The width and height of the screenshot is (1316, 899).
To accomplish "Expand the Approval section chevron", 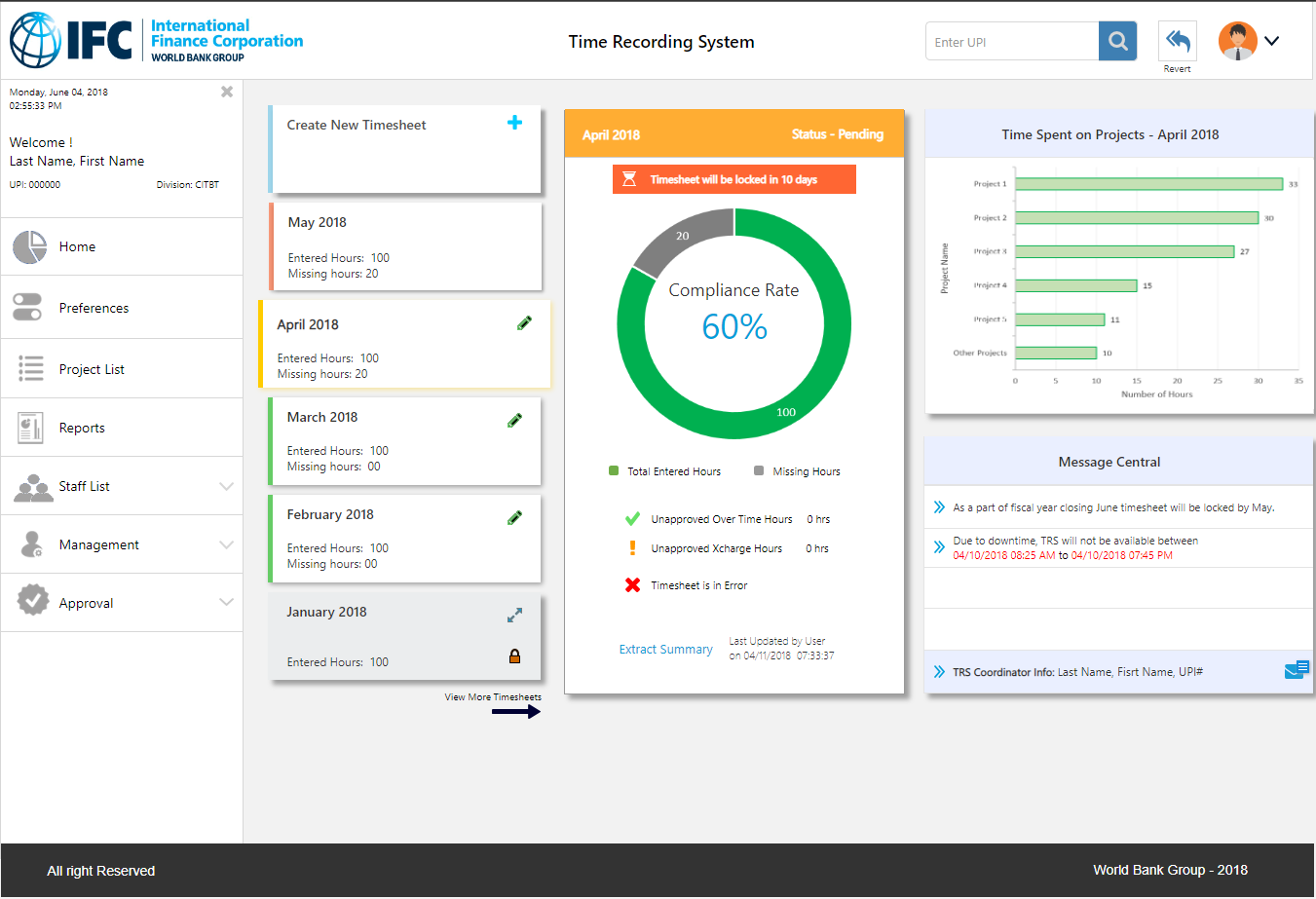I will coord(226,603).
